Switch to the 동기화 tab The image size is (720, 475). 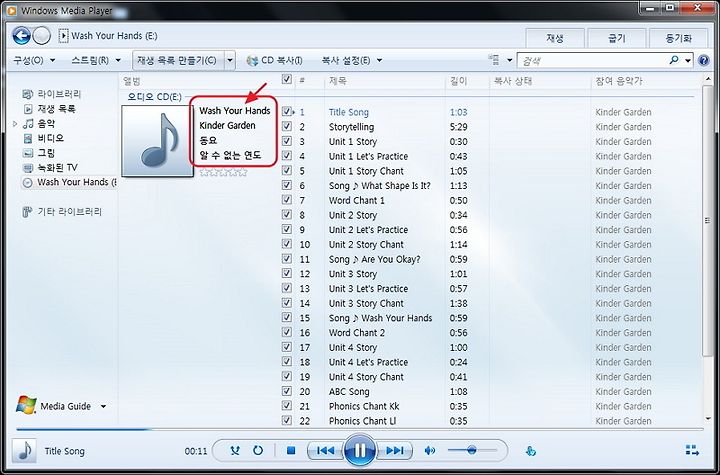tap(678, 38)
